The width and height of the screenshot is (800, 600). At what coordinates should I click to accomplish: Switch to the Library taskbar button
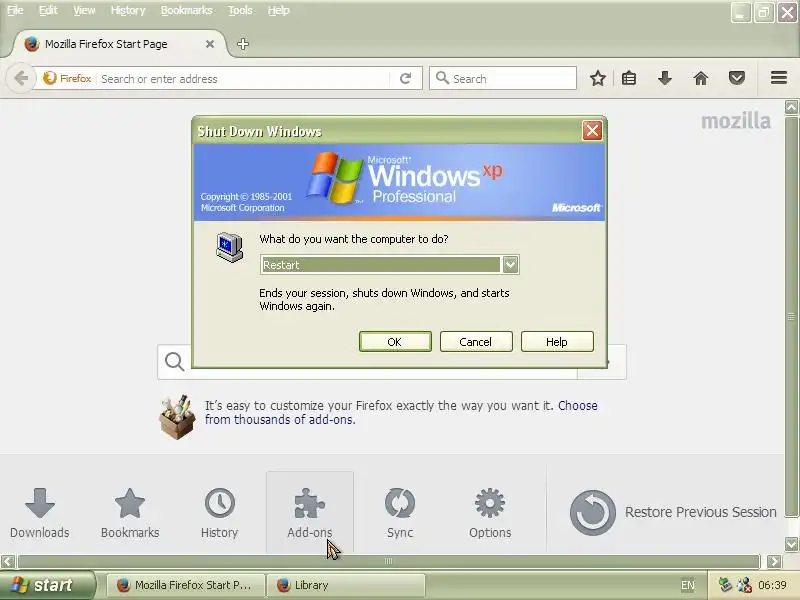(x=346, y=585)
